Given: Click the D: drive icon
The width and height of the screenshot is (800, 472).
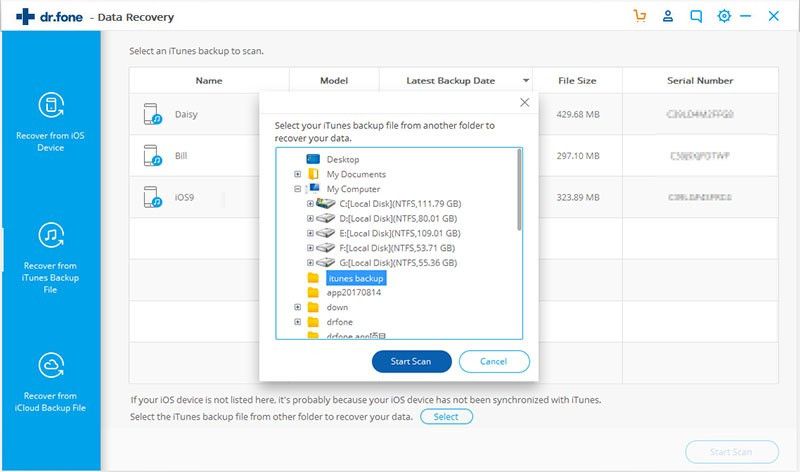Looking at the screenshot, I should click(326, 218).
